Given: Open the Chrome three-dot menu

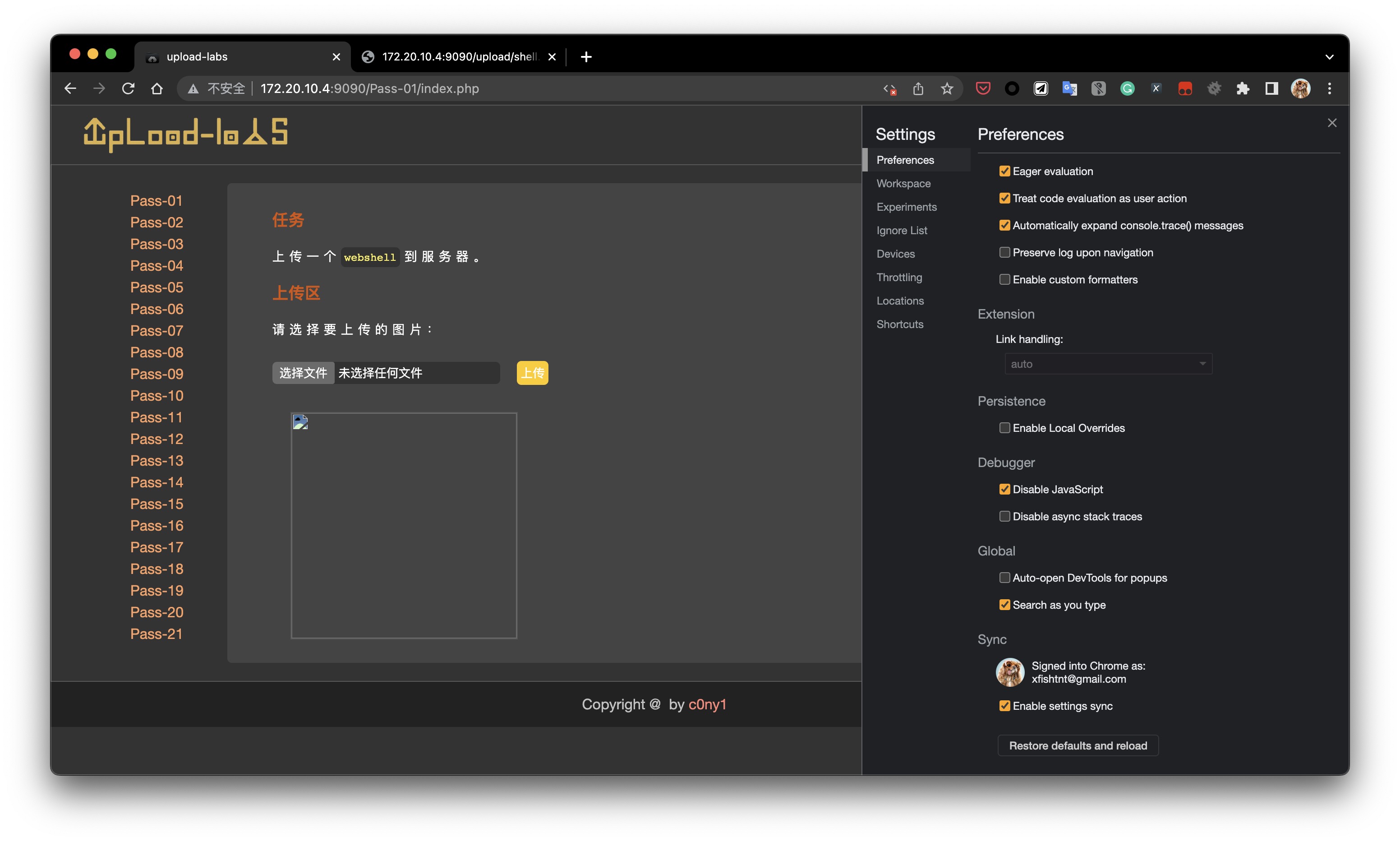Looking at the screenshot, I should pos(1329,88).
